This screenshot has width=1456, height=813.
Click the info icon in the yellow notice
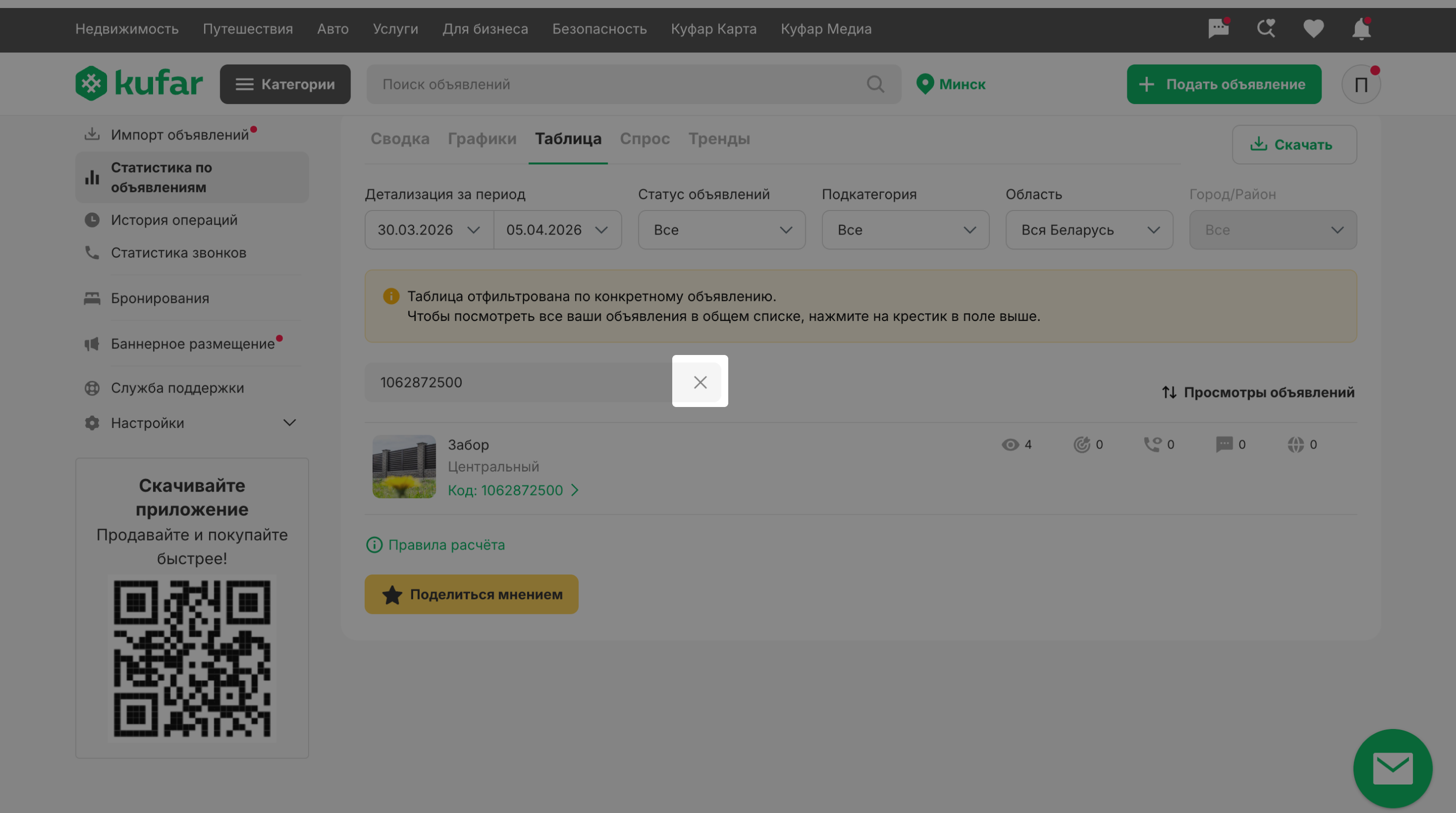click(x=391, y=296)
